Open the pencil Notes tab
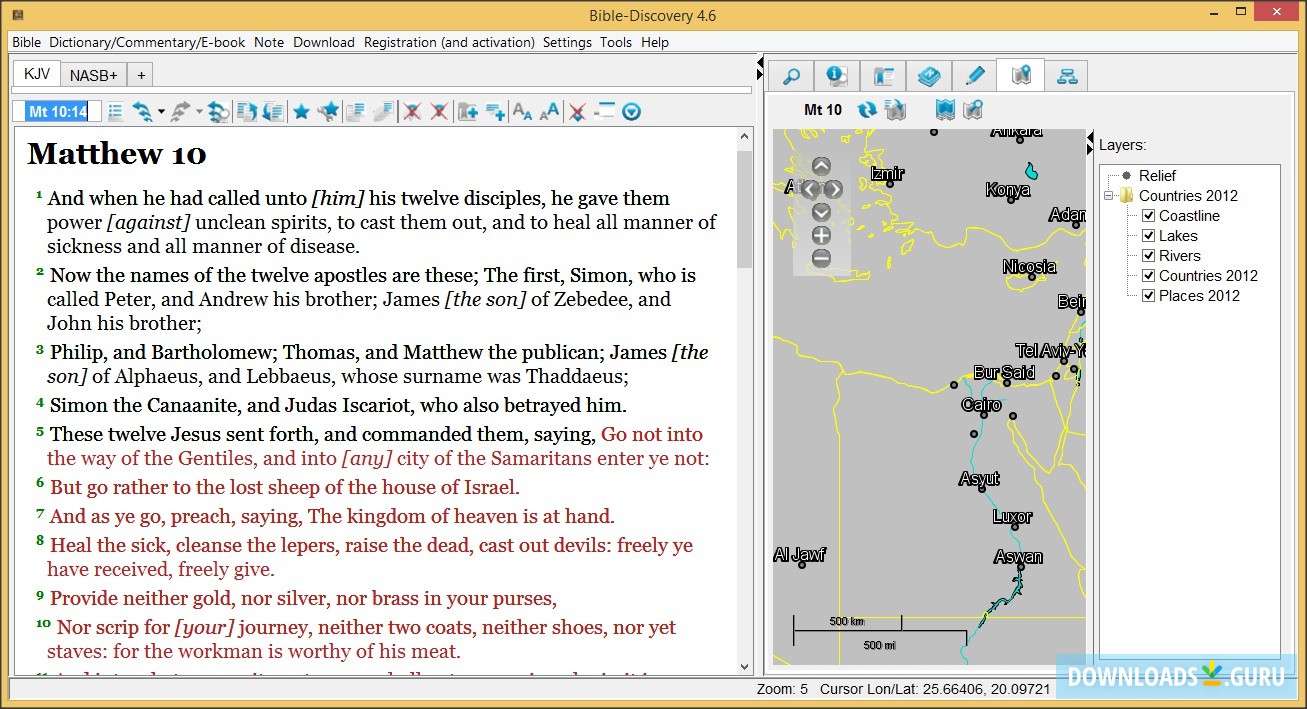The image size is (1307, 709). (975, 76)
